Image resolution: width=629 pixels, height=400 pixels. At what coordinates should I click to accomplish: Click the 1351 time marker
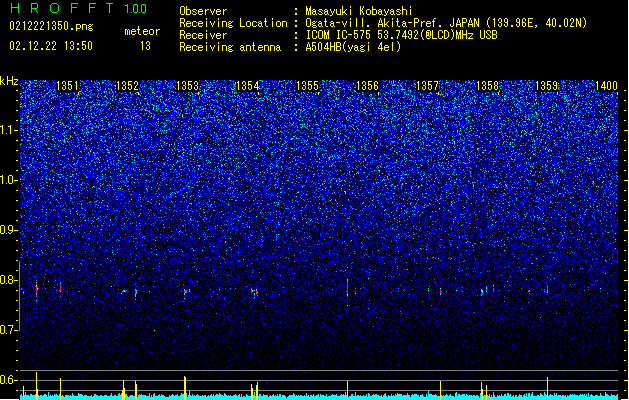67,86
